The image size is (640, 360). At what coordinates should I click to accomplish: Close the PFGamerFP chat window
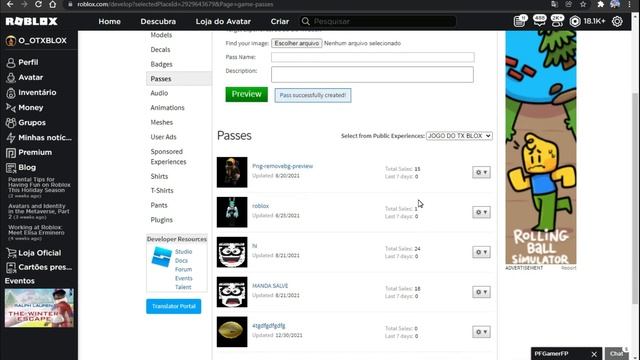594,354
